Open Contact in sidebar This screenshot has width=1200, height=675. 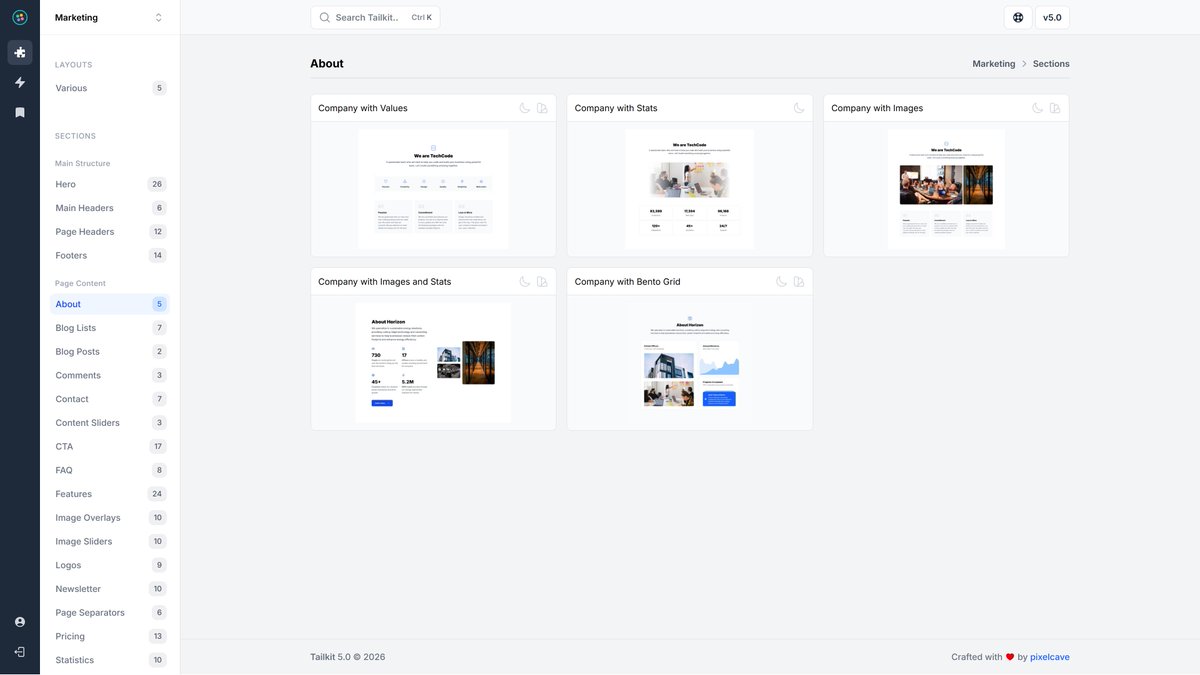tap(110, 399)
